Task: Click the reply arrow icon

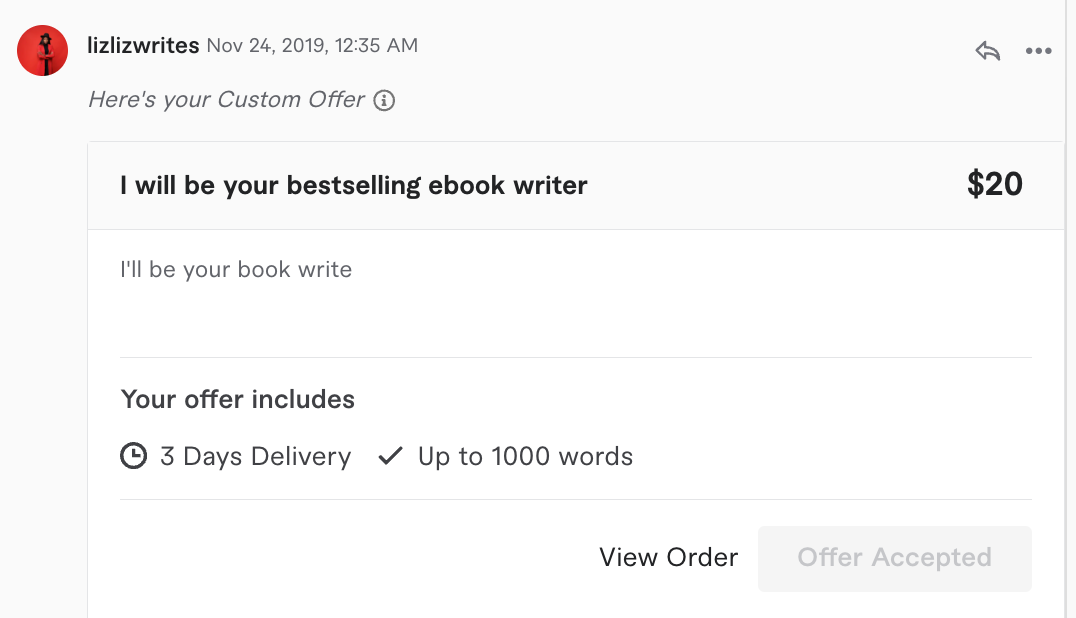Action: point(988,51)
